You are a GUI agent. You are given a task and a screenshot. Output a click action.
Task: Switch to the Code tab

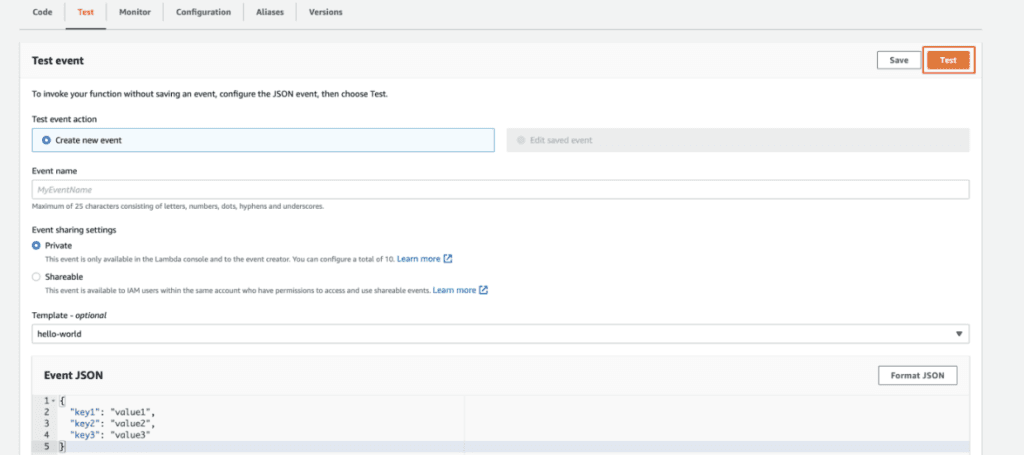coord(42,12)
